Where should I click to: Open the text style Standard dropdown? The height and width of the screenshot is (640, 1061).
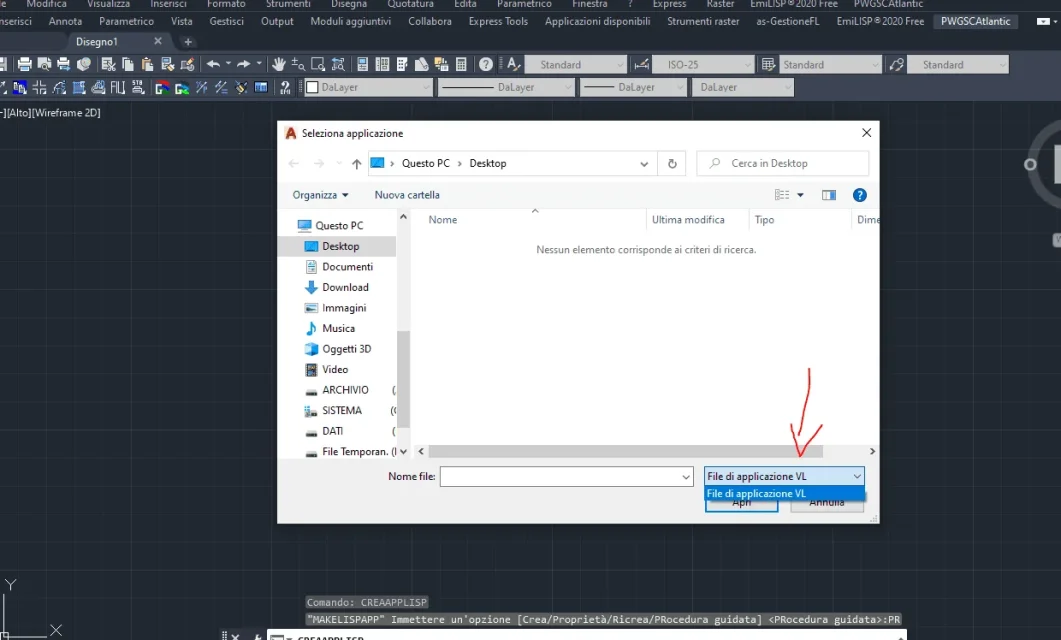coord(575,65)
